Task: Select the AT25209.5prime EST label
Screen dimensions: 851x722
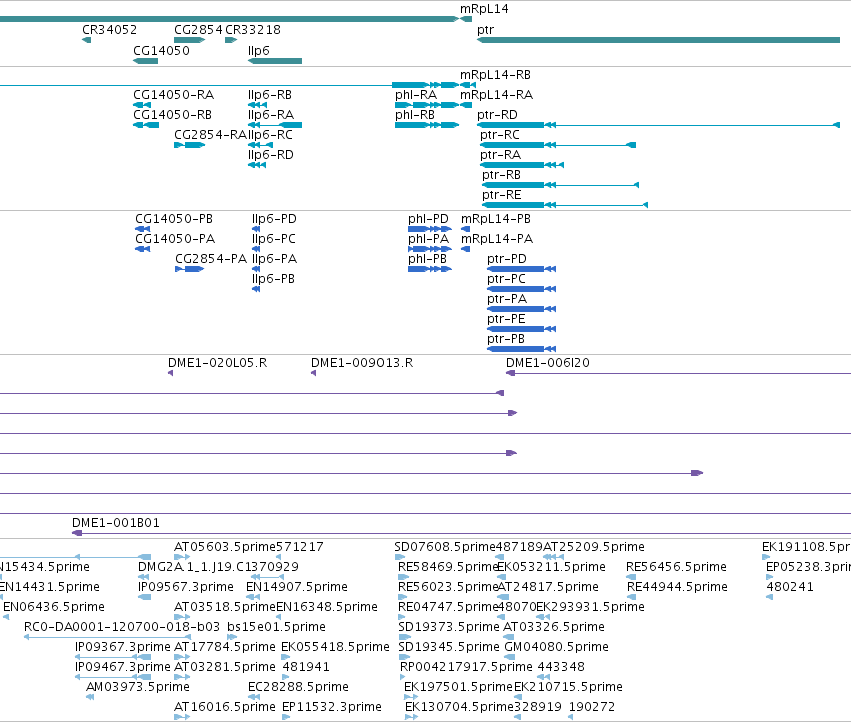Action: pos(594,547)
